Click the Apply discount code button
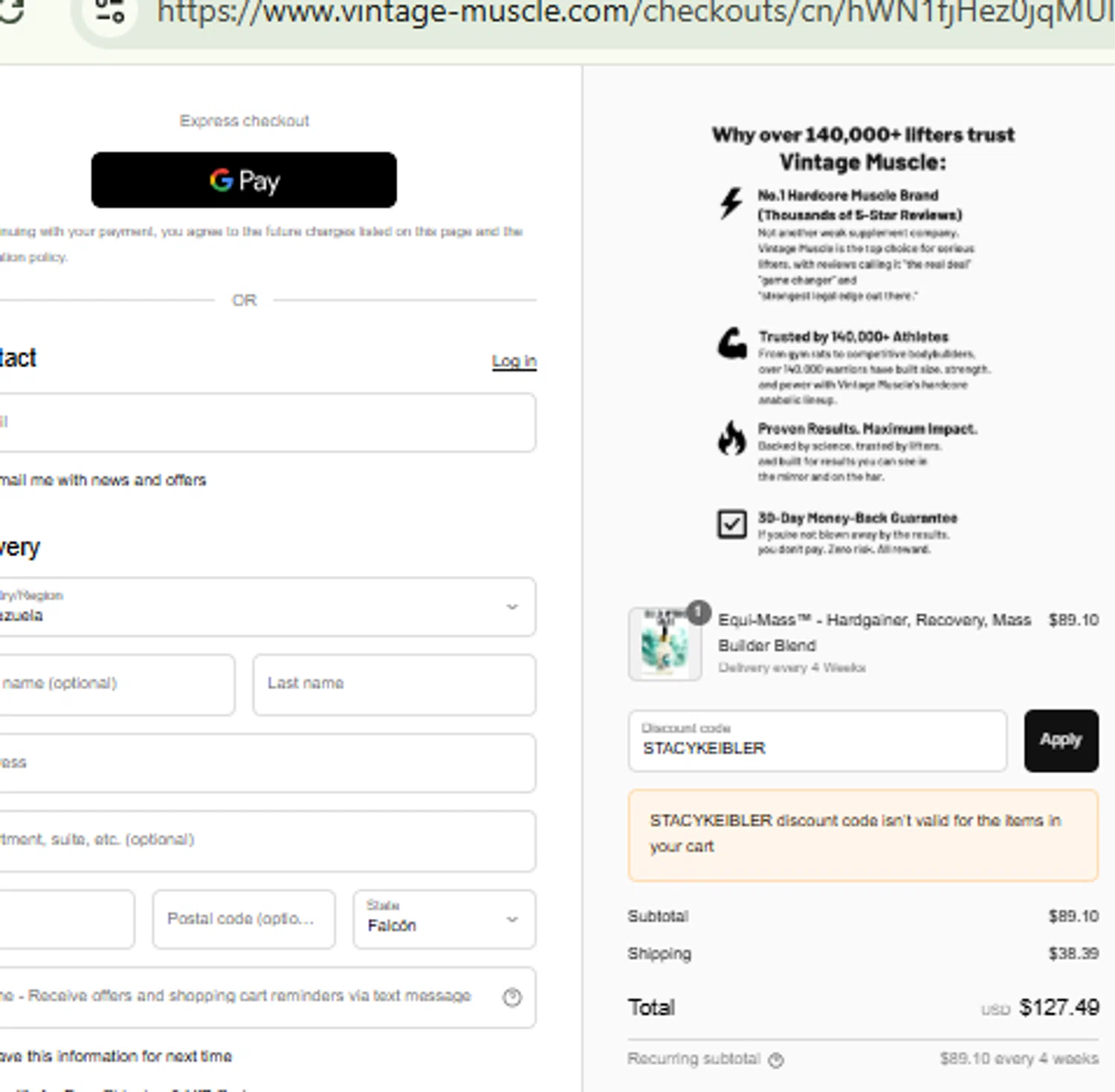 click(x=1061, y=740)
